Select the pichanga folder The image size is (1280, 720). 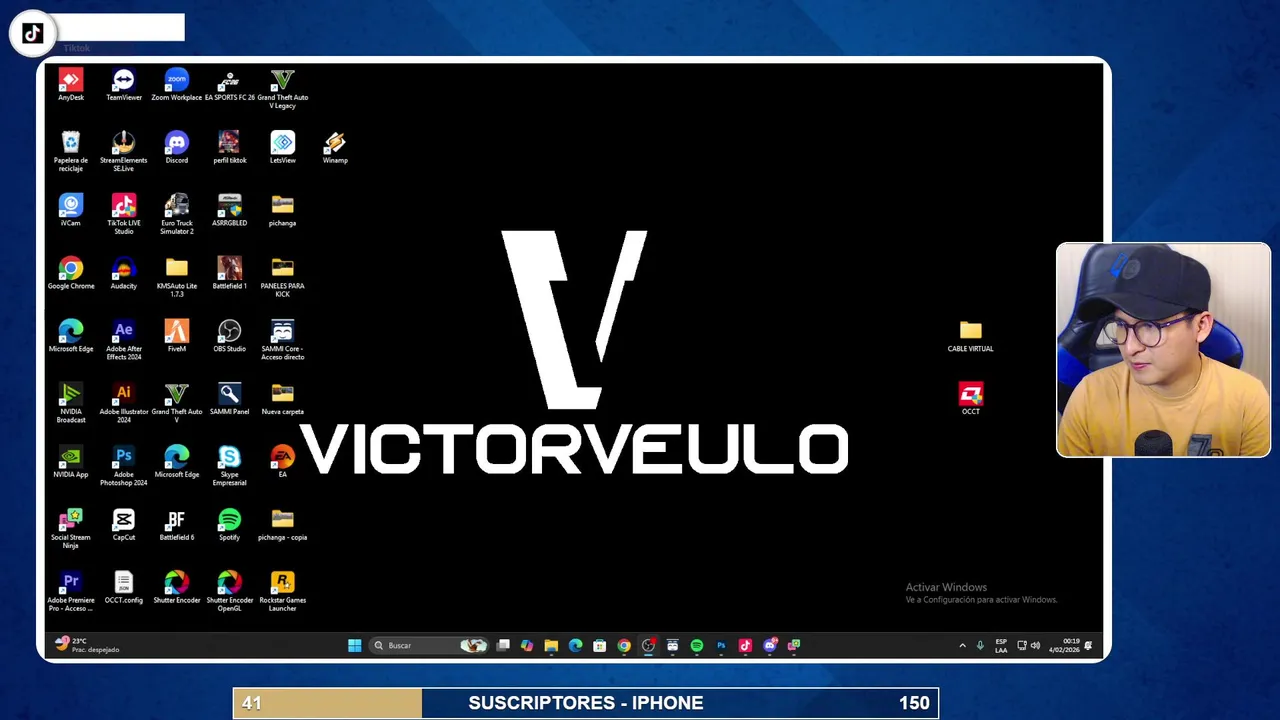click(x=283, y=210)
